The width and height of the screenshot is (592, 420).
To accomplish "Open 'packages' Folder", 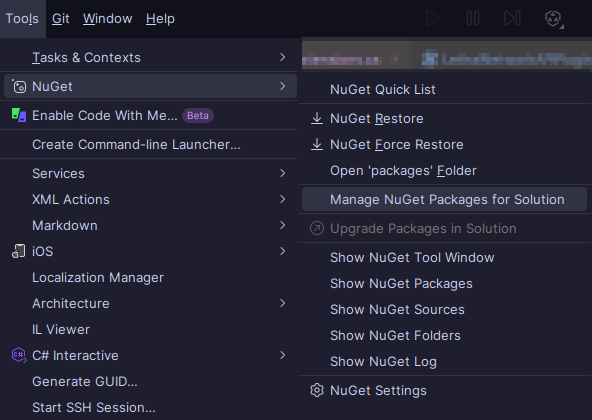I will 444,170.
